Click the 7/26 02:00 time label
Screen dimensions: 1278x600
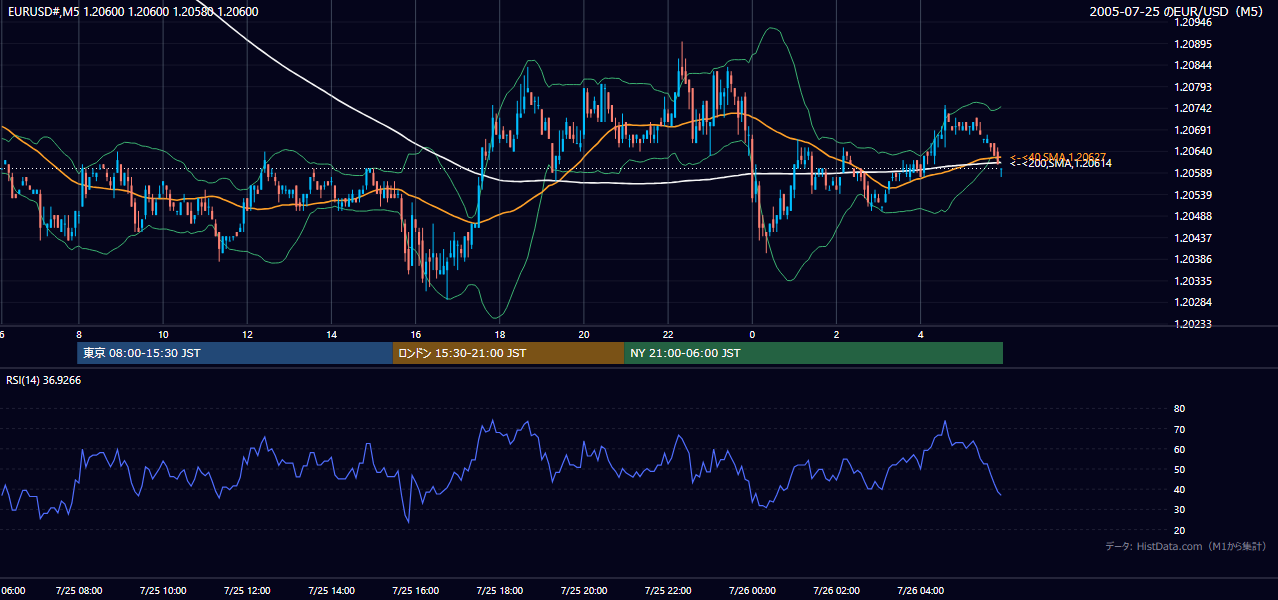point(836,591)
